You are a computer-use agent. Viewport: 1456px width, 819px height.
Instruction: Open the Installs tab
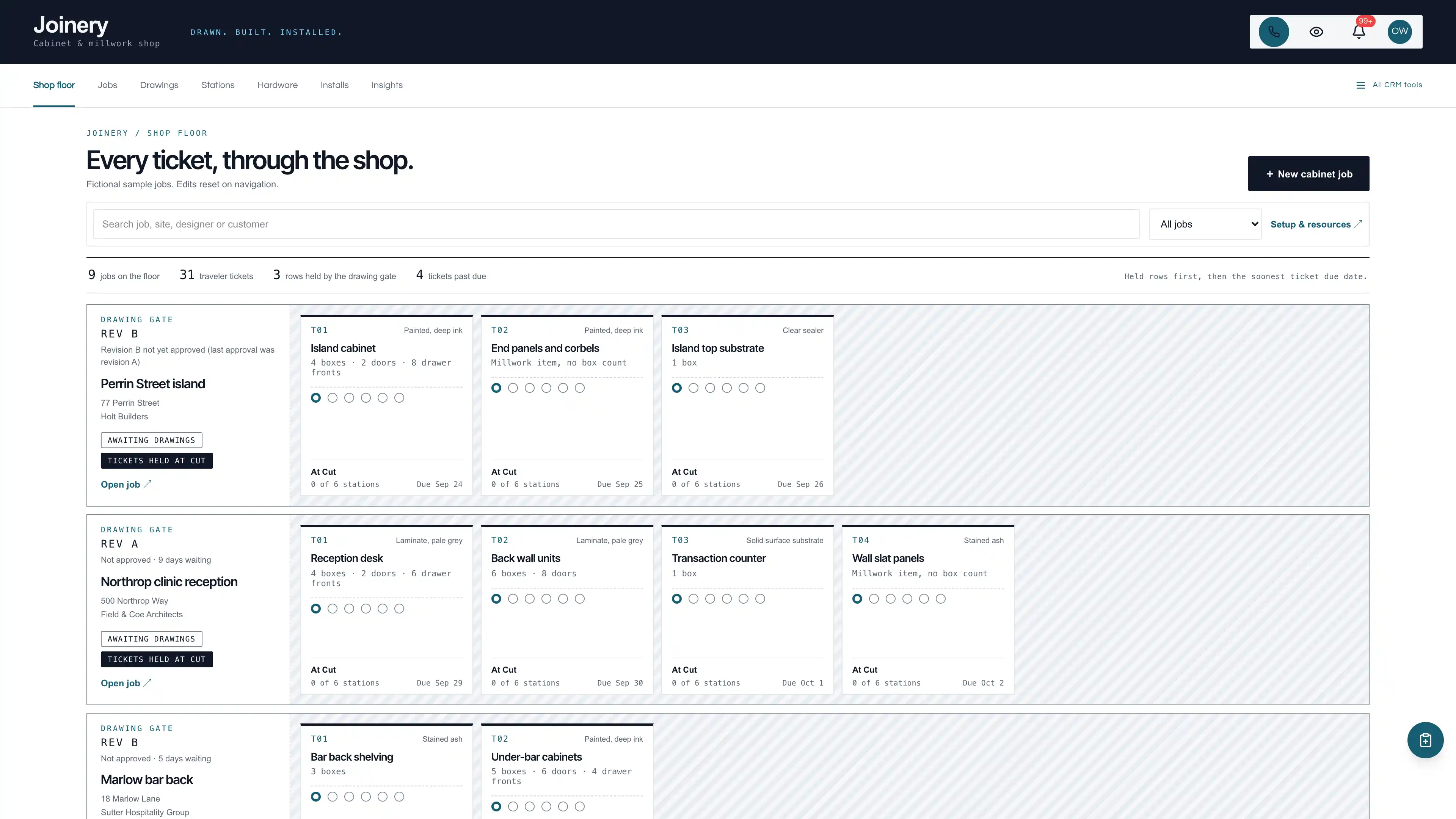(334, 85)
